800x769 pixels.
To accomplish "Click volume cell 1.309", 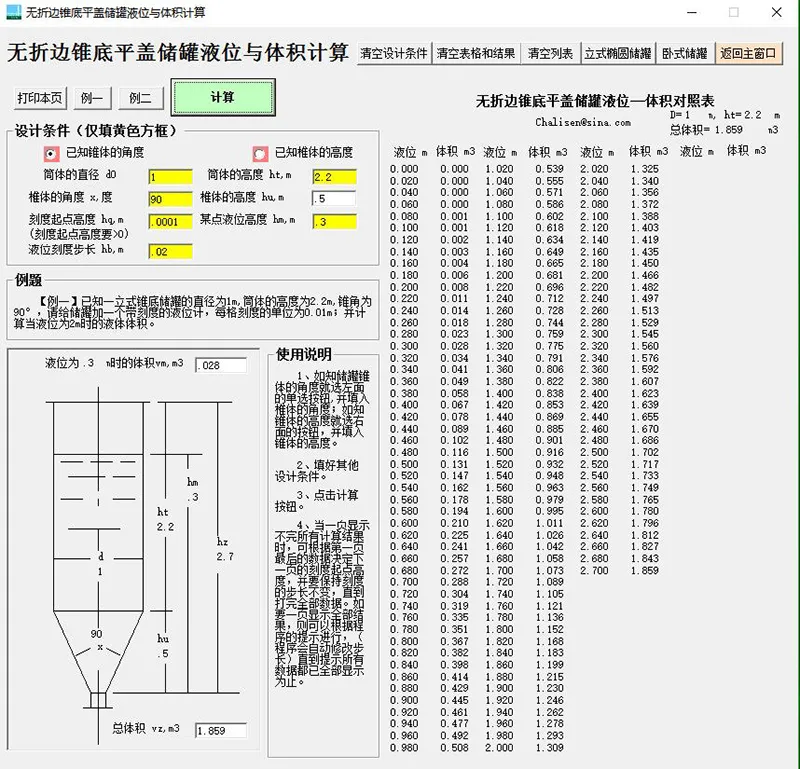I will [549, 748].
